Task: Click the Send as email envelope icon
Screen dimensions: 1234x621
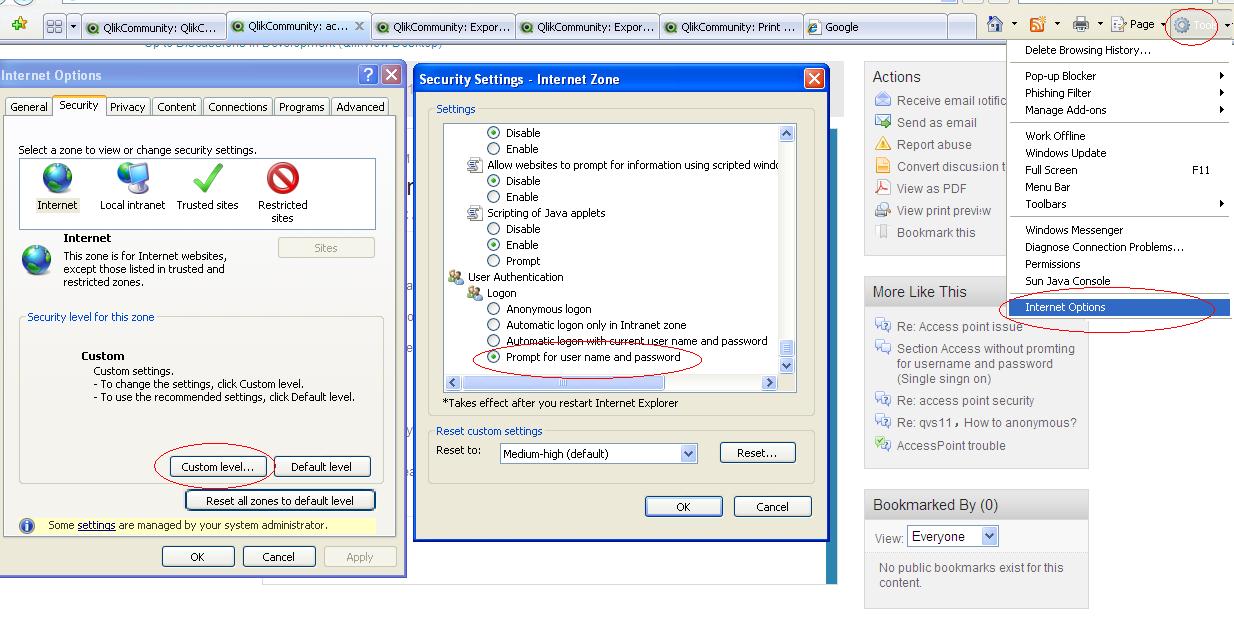Action: pos(883,122)
